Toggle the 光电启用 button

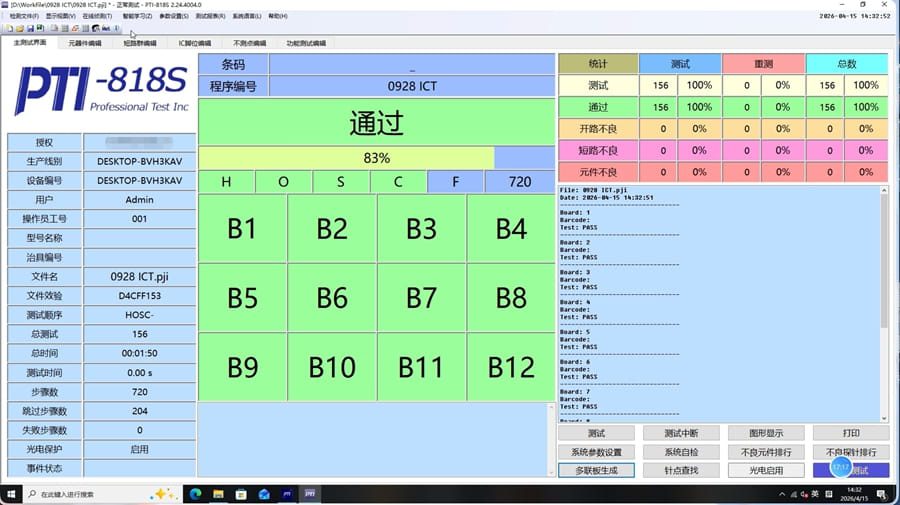coord(766,471)
